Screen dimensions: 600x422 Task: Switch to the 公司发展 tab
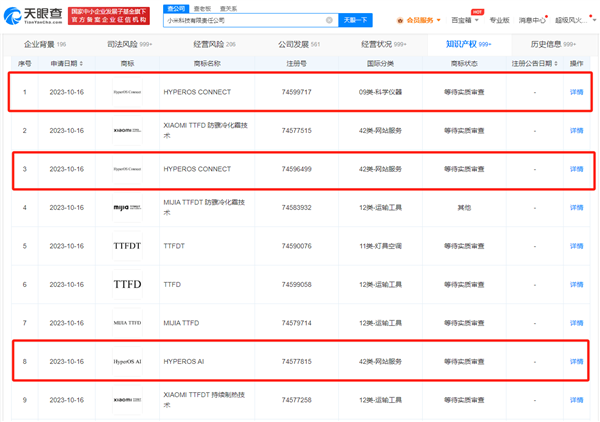(299, 44)
